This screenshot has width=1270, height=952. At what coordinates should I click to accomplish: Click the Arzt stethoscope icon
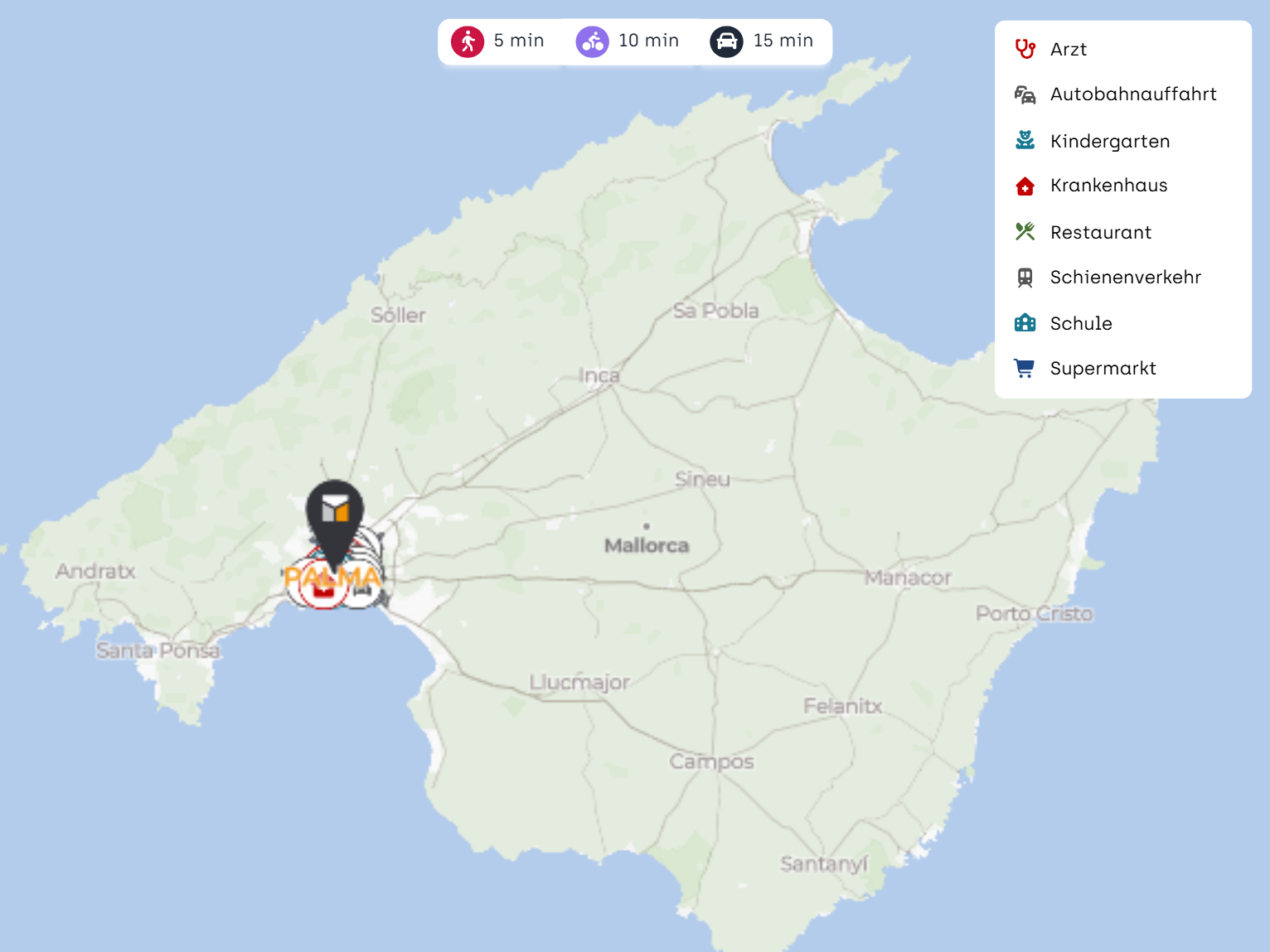pos(1025,49)
